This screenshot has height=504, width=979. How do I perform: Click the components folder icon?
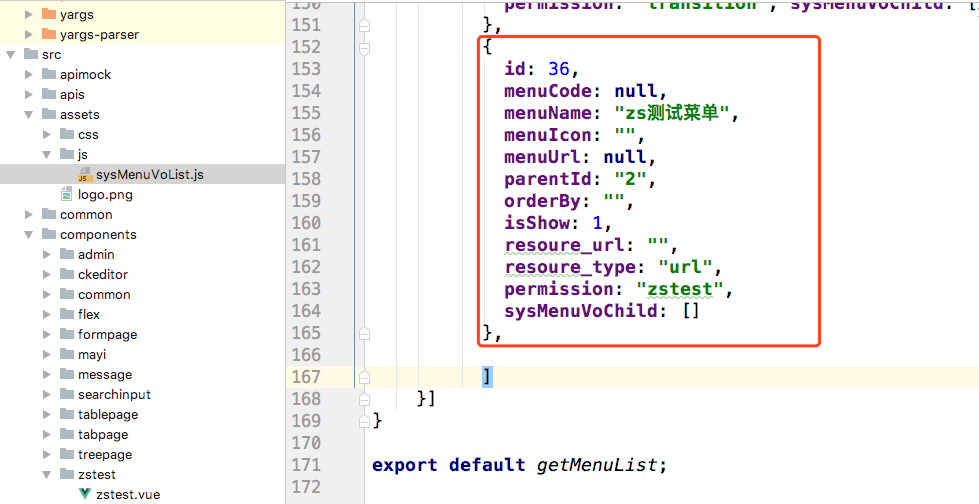pyautogui.click(x=49, y=234)
